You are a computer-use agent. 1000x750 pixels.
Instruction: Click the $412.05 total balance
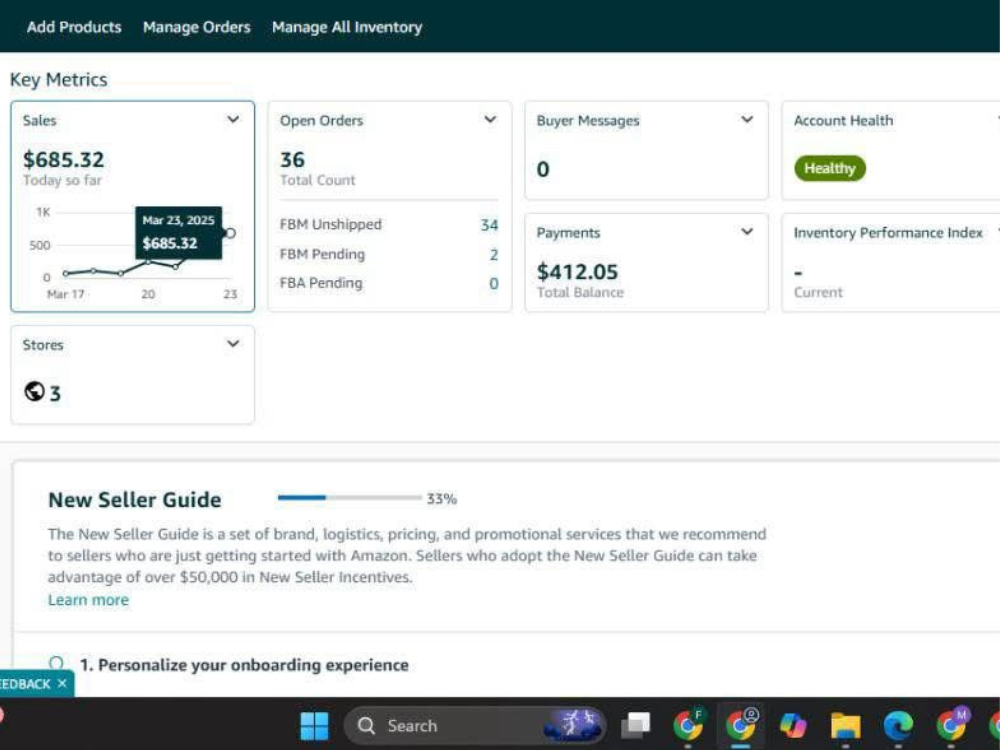577,272
